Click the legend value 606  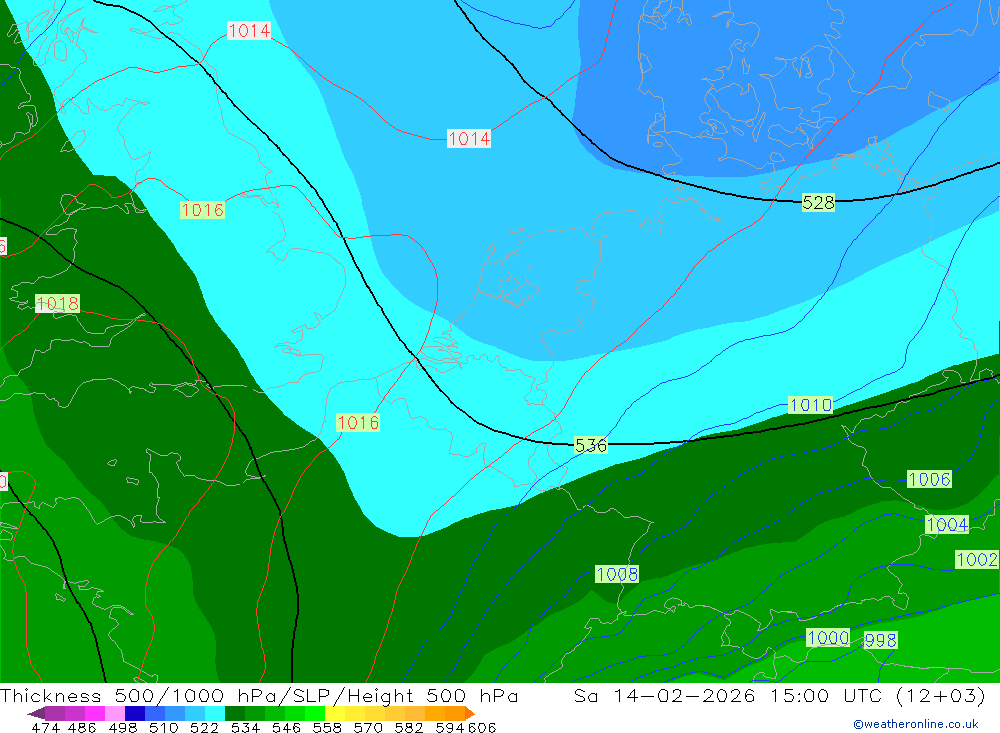click(x=482, y=727)
